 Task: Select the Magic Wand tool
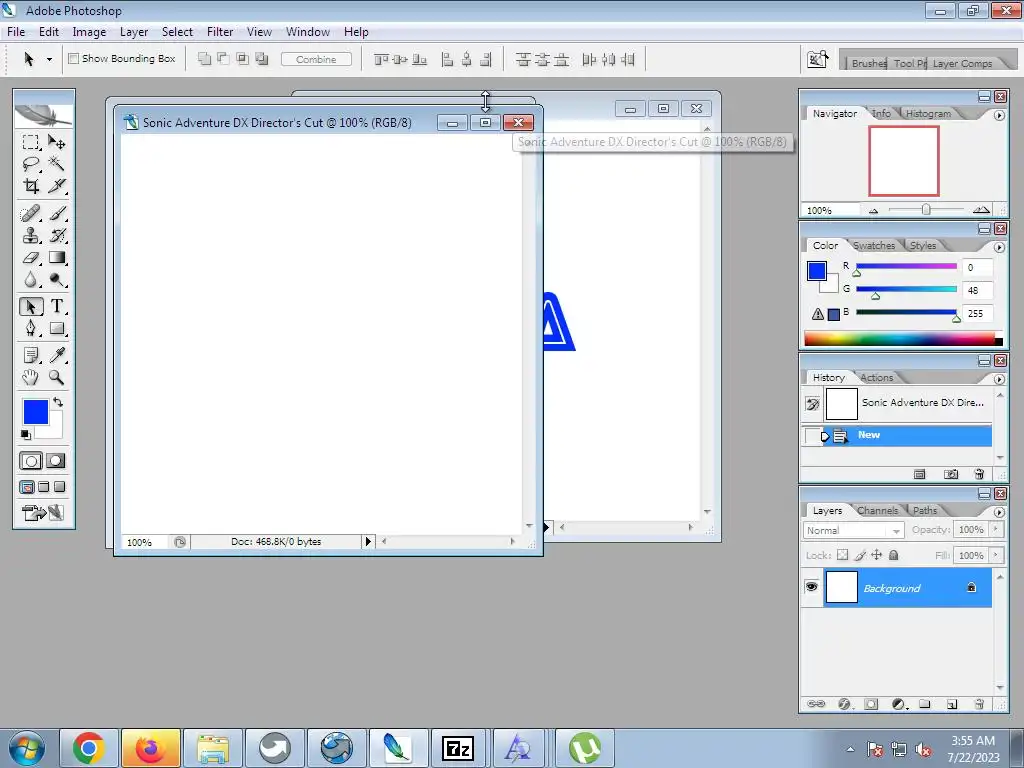pos(57,163)
